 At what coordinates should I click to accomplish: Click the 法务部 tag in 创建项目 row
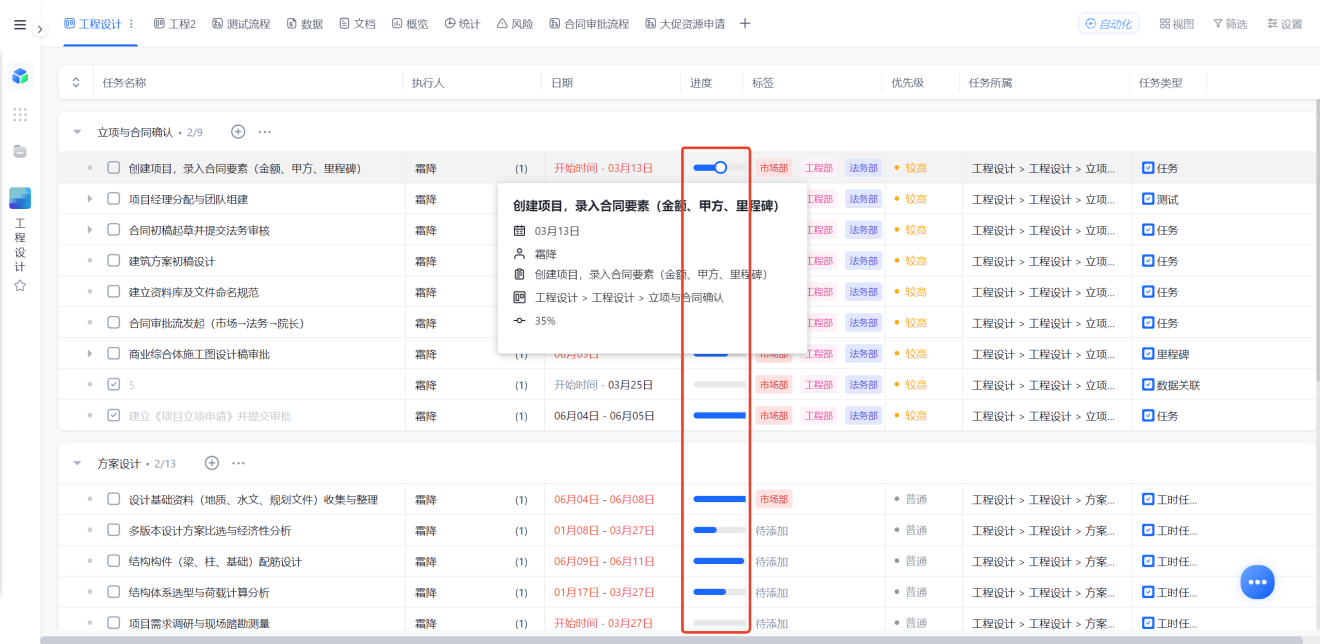click(x=863, y=168)
